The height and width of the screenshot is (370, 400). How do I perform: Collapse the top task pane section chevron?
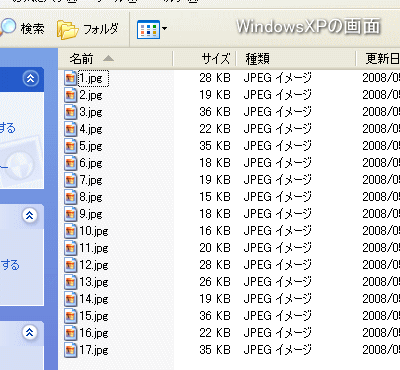coord(30,79)
